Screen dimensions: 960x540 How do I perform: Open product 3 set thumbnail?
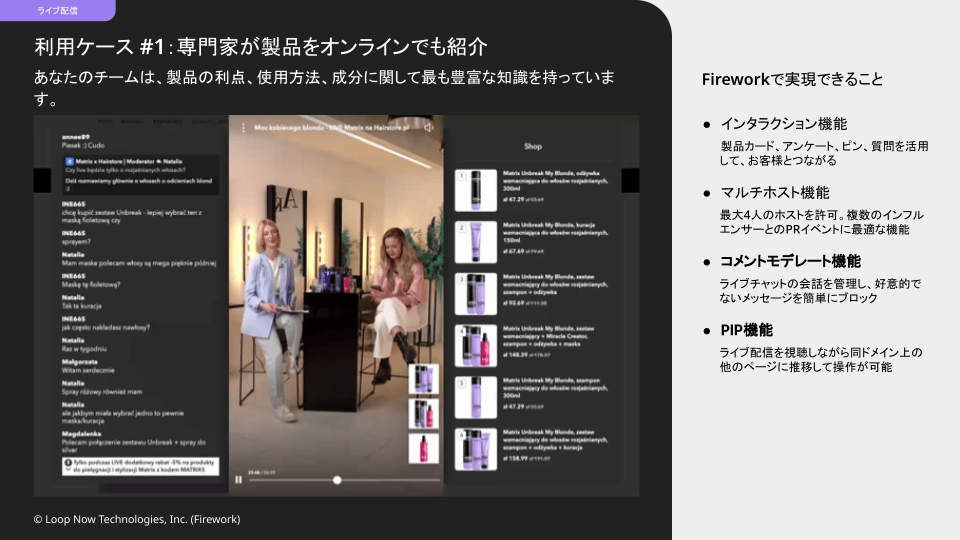click(476, 294)
